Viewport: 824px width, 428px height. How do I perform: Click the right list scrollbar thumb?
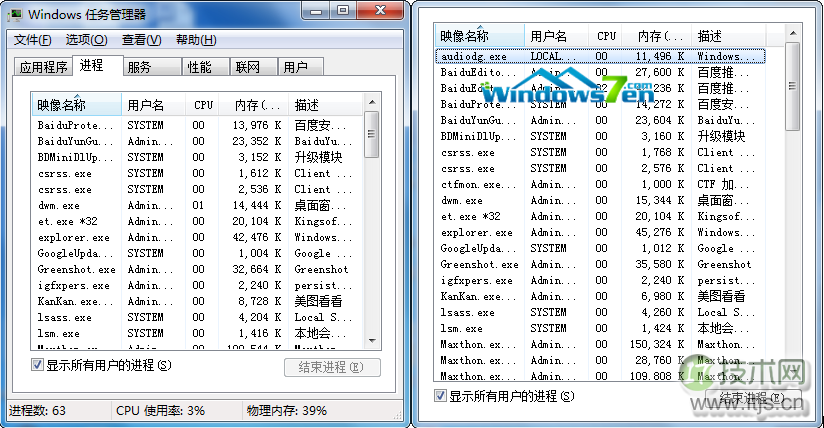pos(792,86)
